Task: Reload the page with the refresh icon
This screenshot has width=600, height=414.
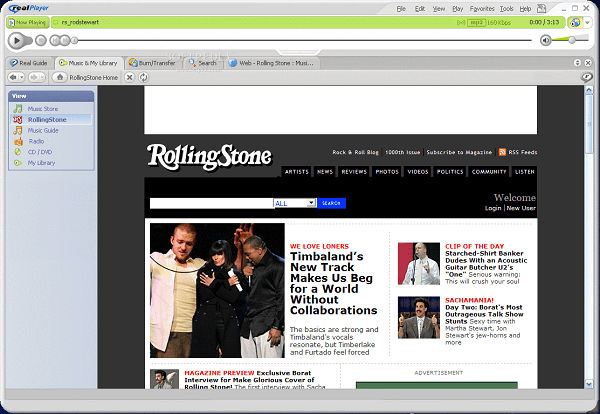Action: point(143,77)
